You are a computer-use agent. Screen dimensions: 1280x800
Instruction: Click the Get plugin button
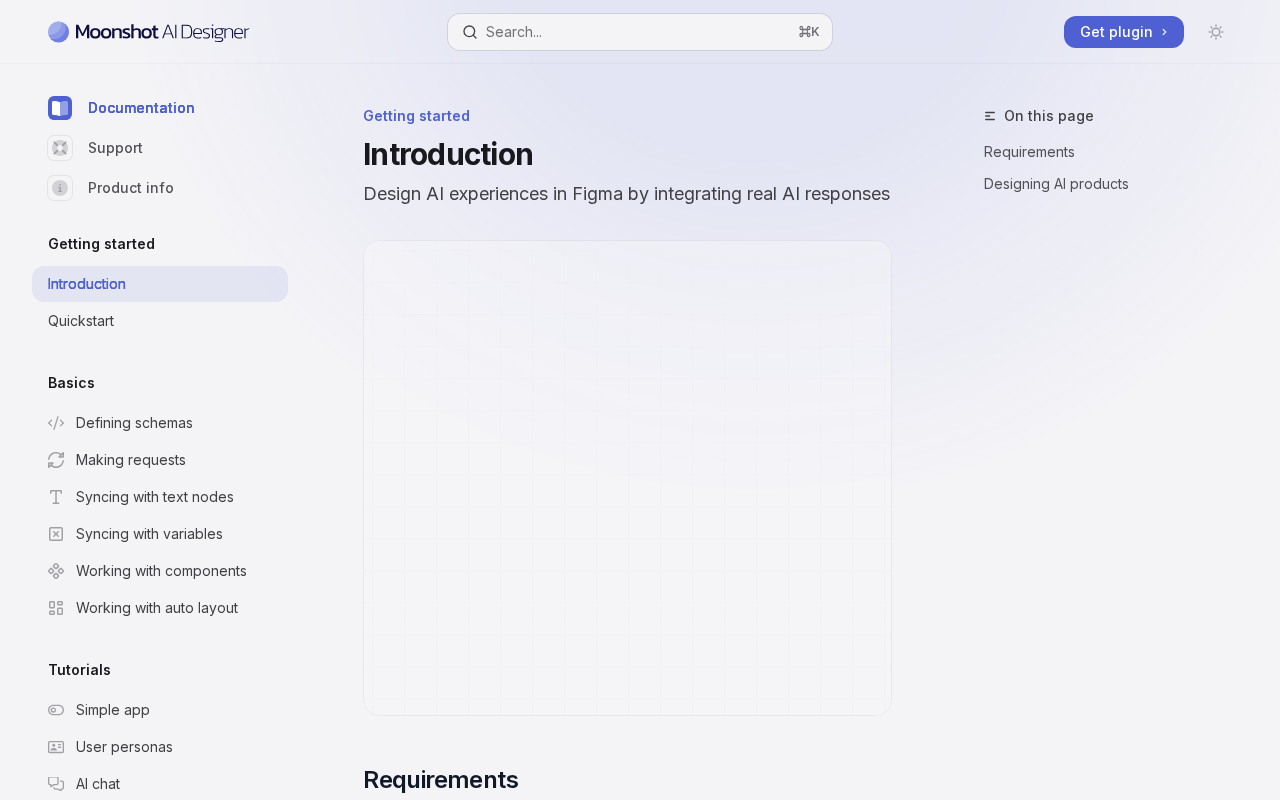pos(1124,32)
